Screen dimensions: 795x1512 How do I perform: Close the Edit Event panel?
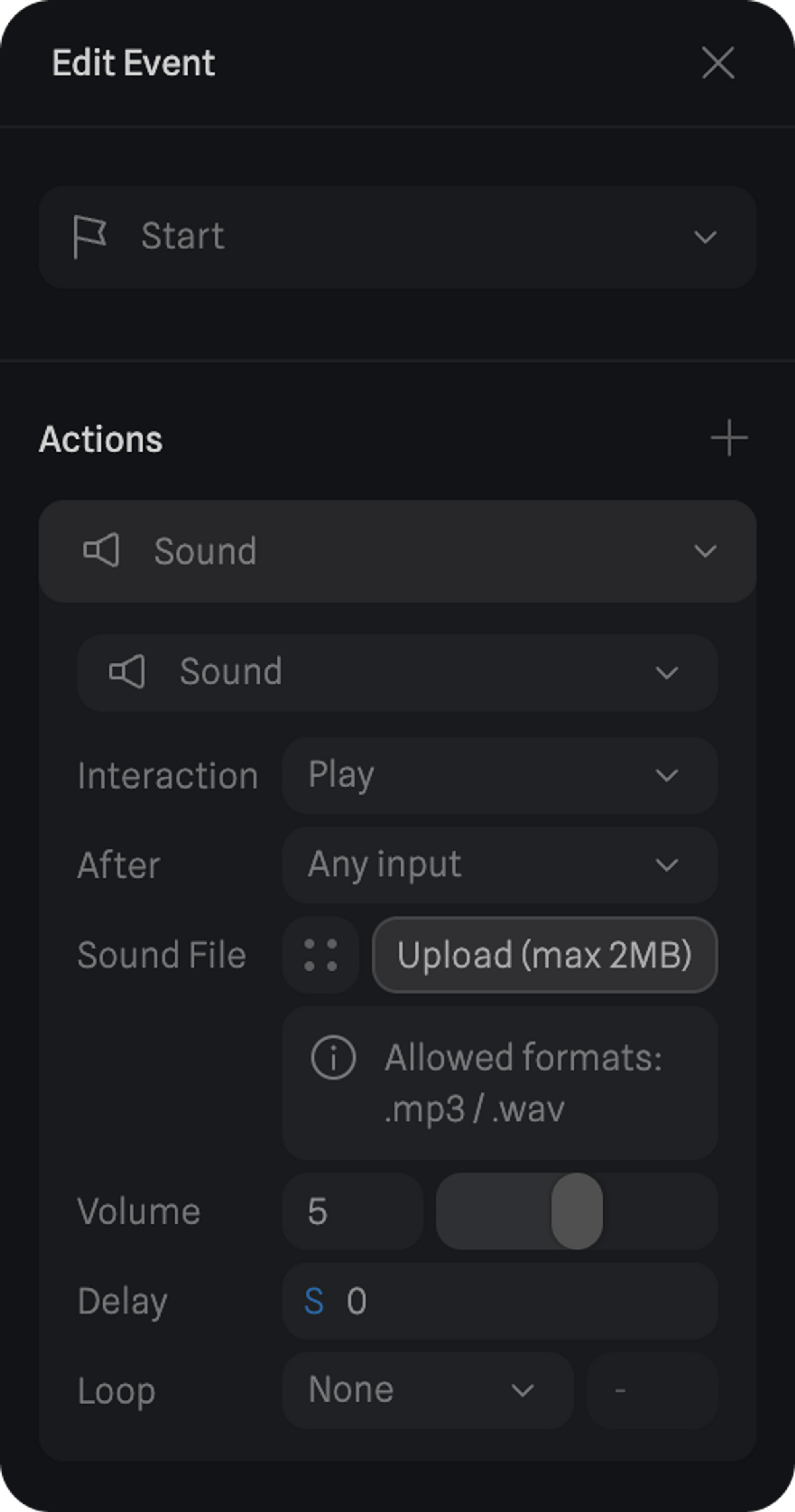717,63
